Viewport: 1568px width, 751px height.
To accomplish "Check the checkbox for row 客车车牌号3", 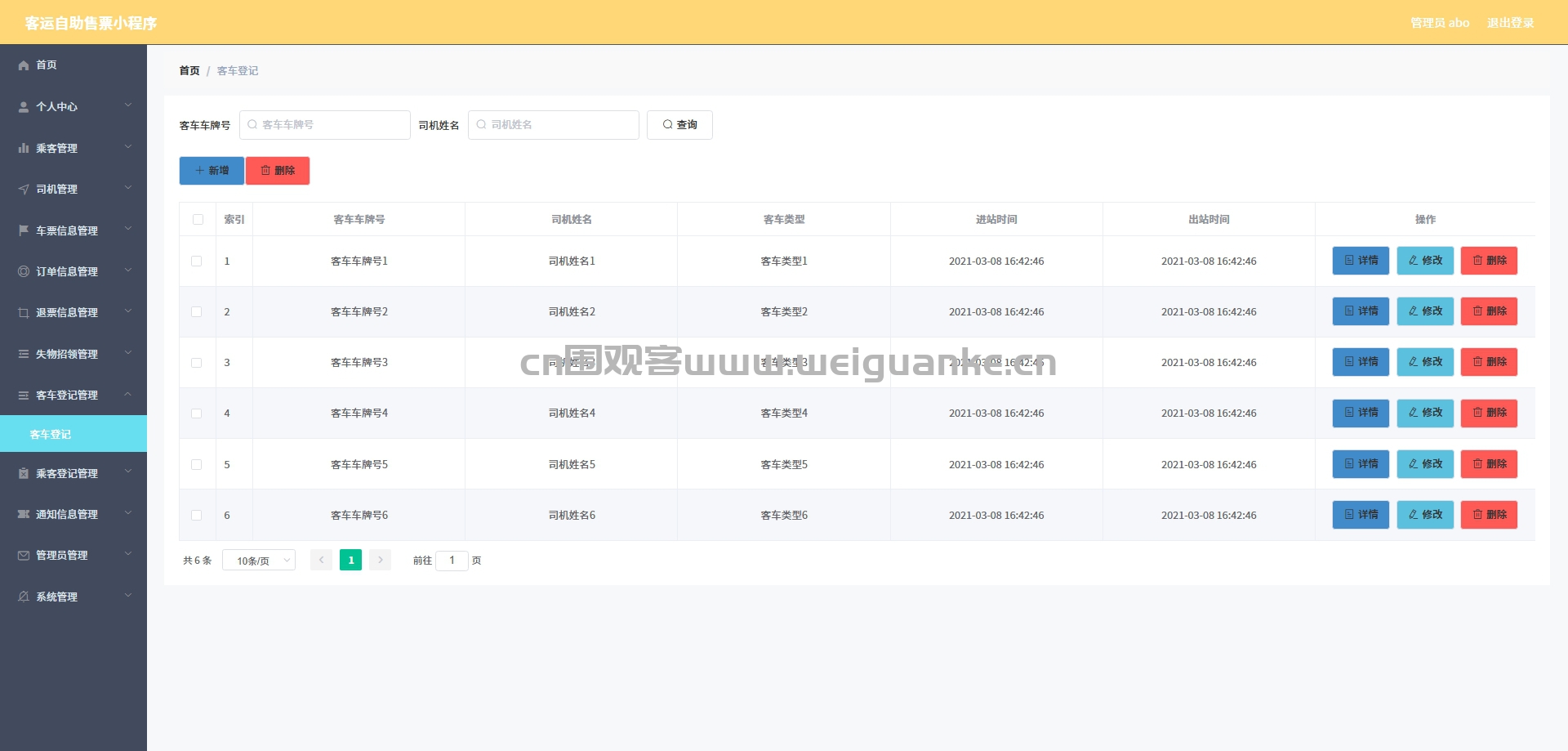I will tap(196, 362).
